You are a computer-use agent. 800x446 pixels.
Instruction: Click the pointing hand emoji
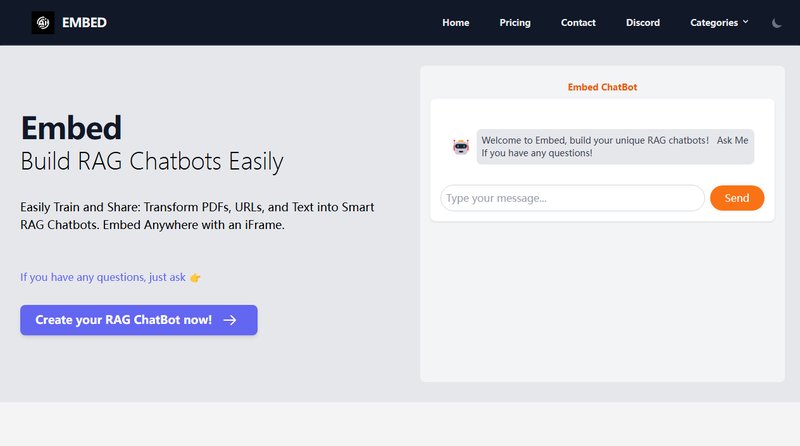pyautogui.click(x=195, y=277)
